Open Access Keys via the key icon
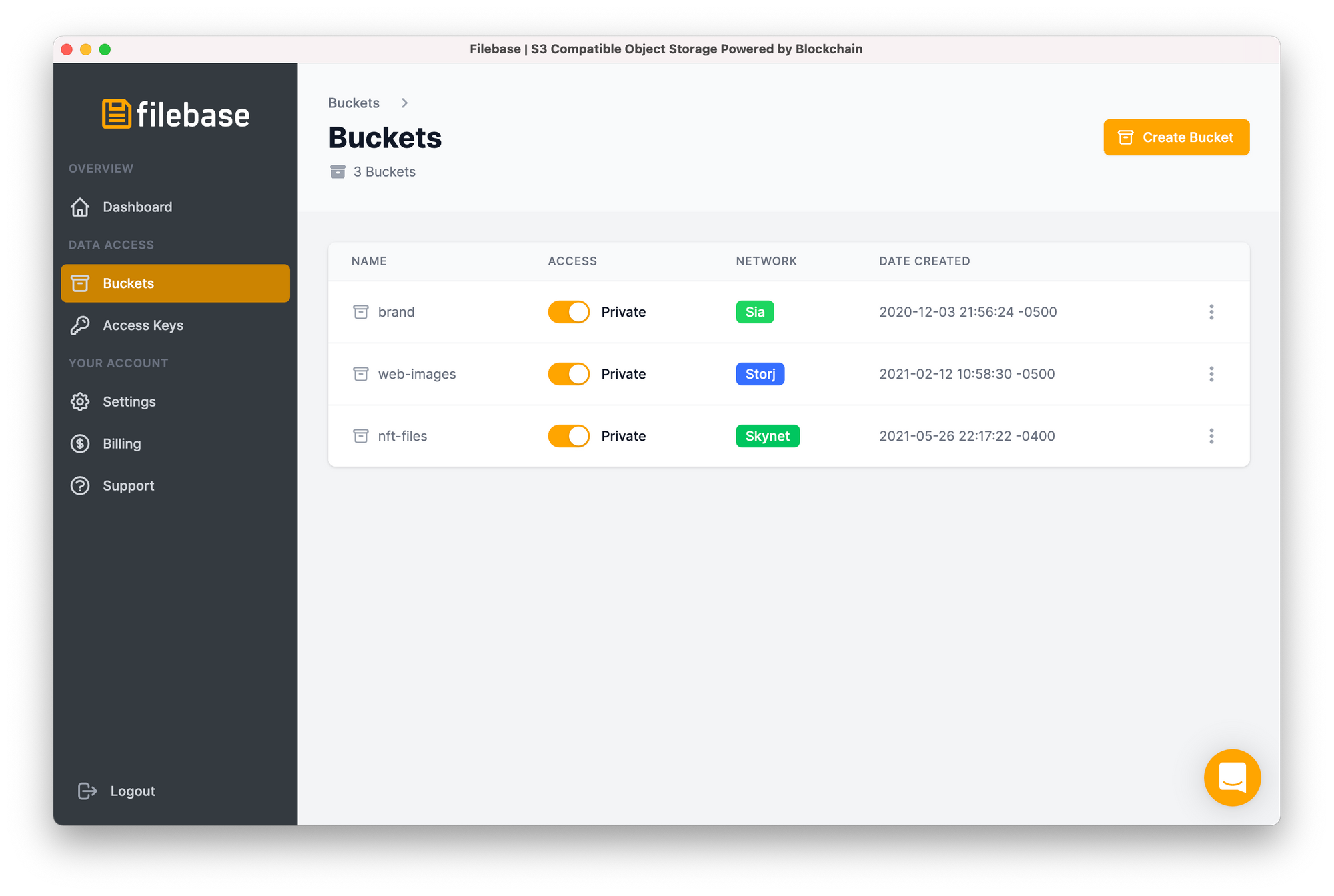Screen dimensions: 1334x896 tap(80, 325)
